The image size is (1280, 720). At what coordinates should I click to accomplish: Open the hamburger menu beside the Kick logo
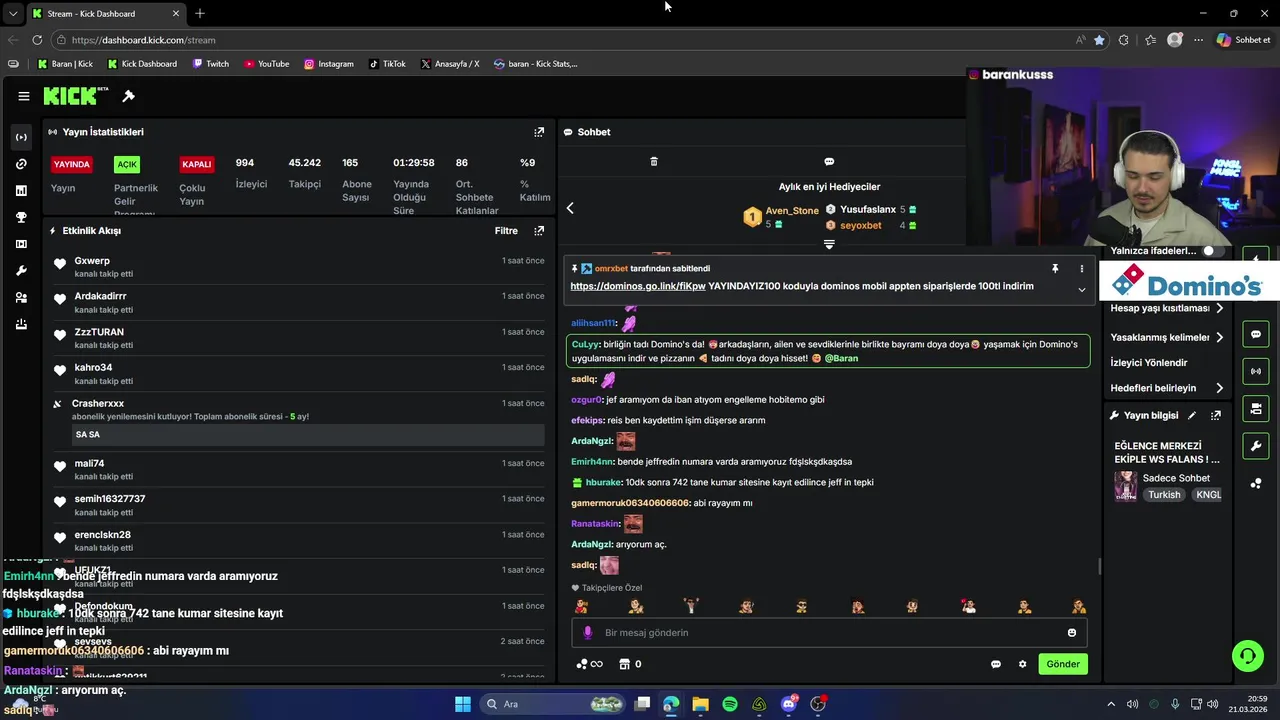[x=24, y=96]
